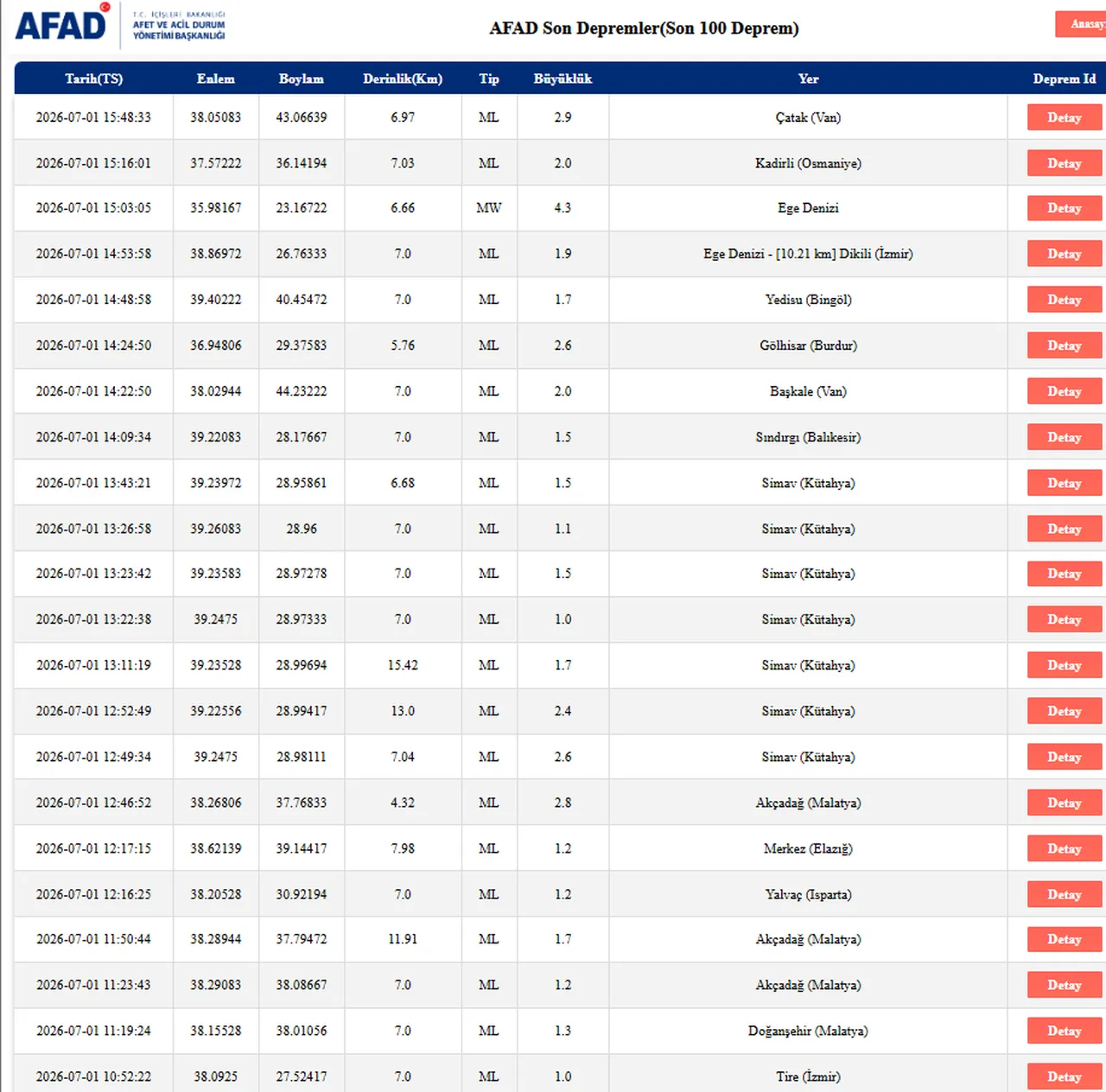Open Detay for the Merkez (Elazığ) earthquake
The image size is (1106, 1092).
pyautogui.click(x=1065, y=848)
